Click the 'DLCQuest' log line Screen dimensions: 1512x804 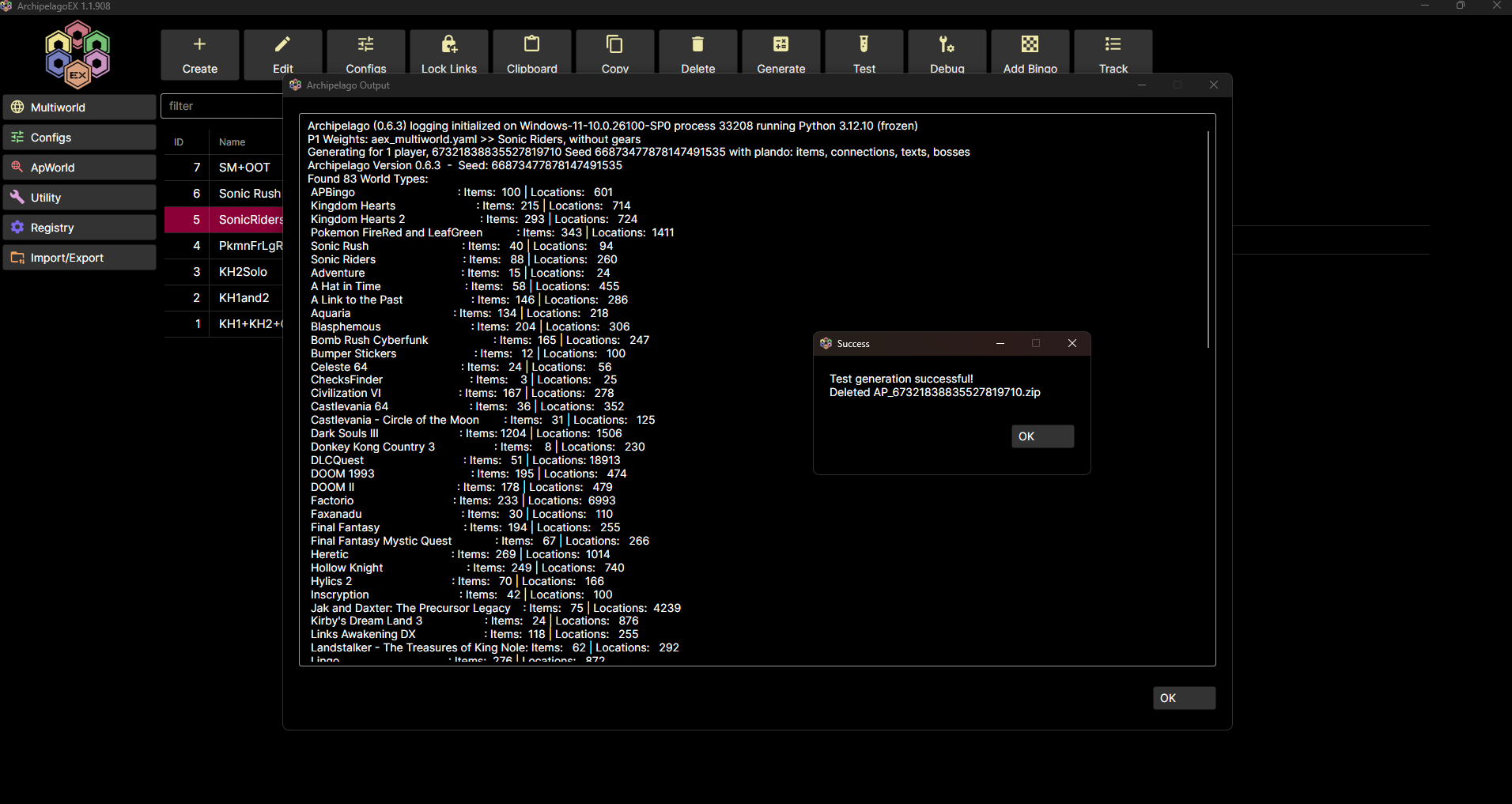tap(466, 460)
